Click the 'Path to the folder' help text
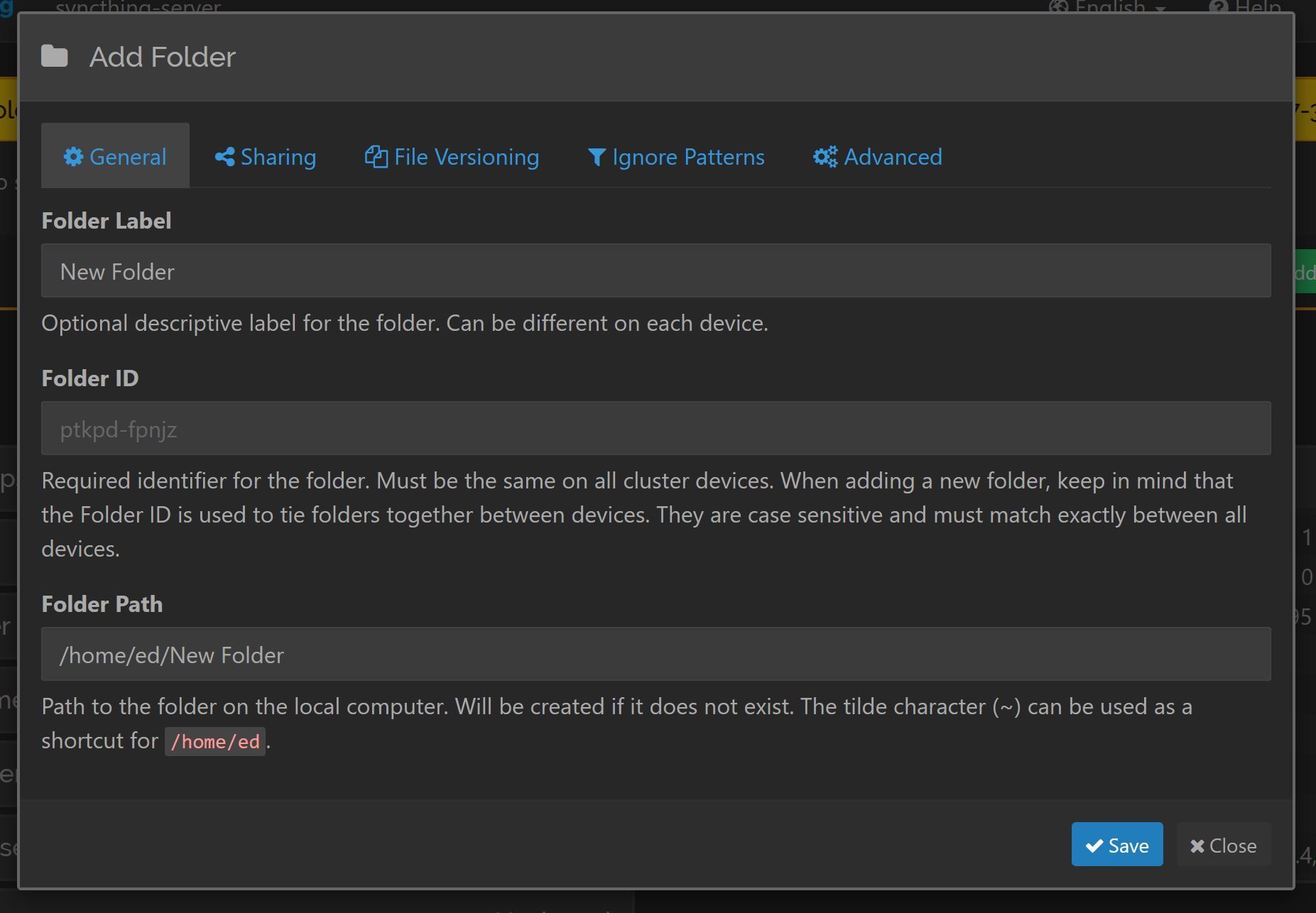The image size is (1316, 913). tap(617, 723)
